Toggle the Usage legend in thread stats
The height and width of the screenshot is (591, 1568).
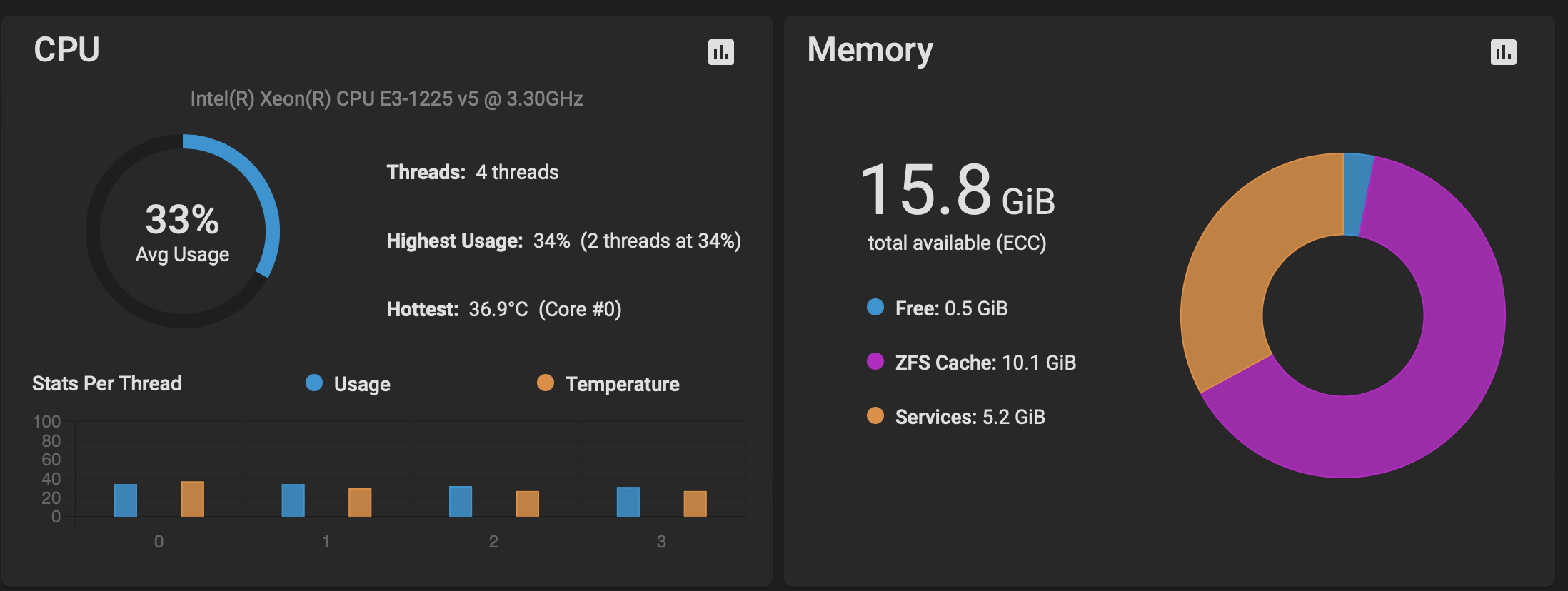coord(348,384)
